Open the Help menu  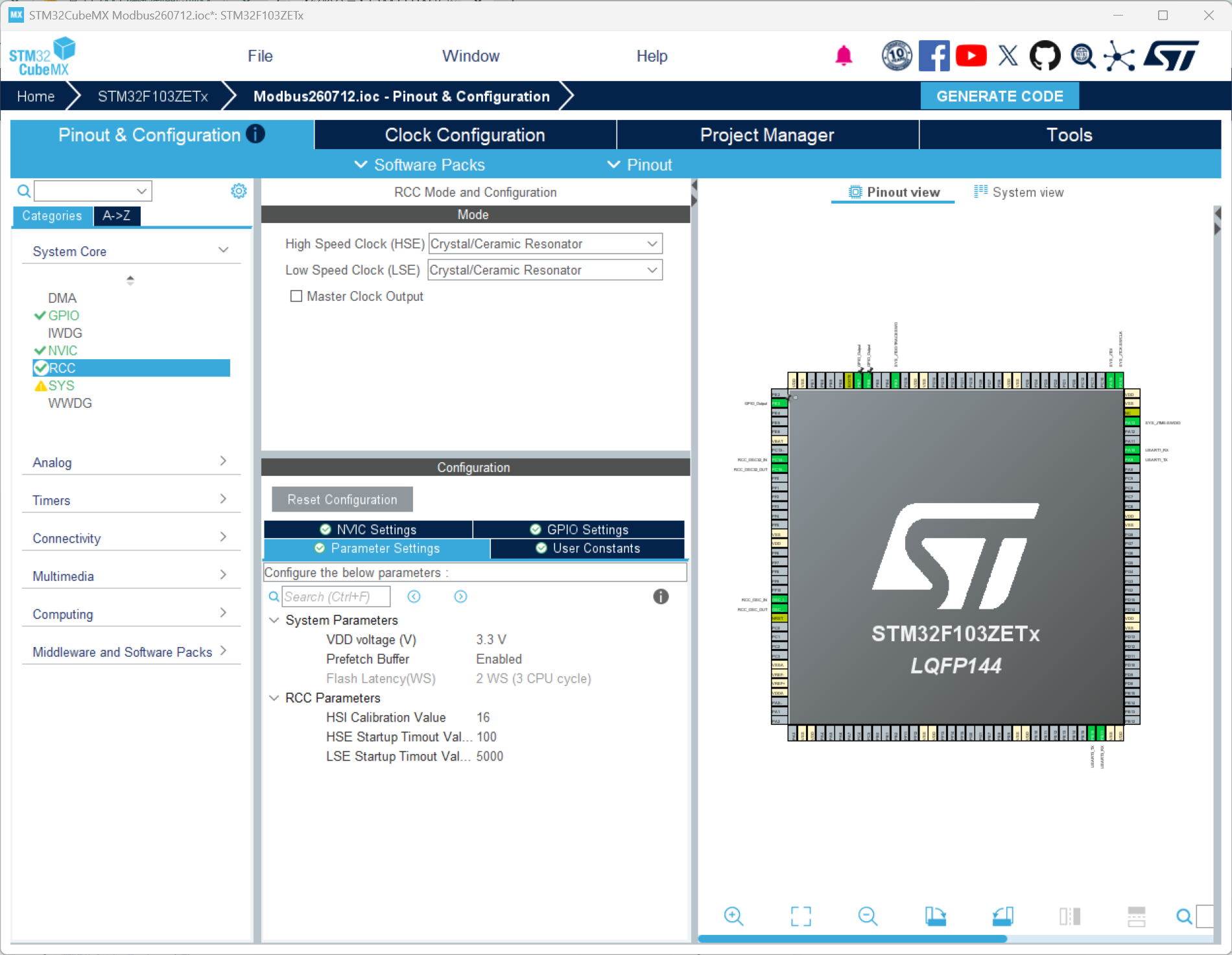pos(652,56)
